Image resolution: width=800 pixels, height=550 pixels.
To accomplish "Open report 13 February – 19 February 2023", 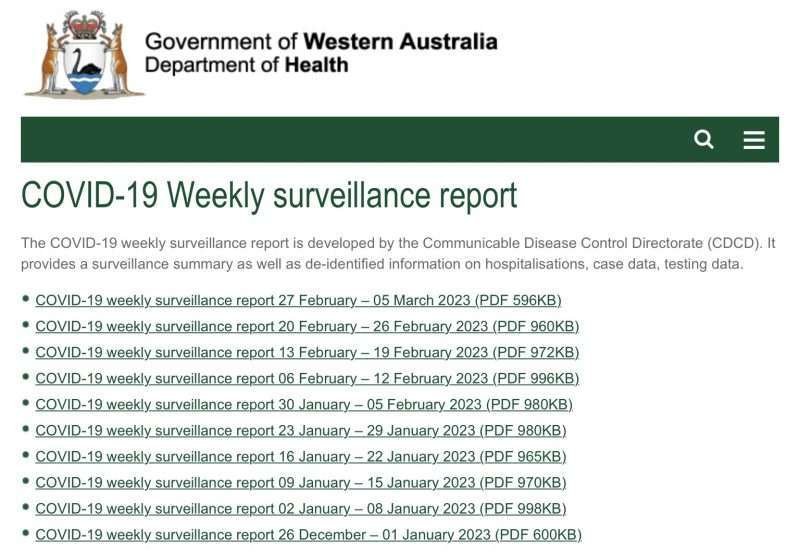I will click(307, 353).
